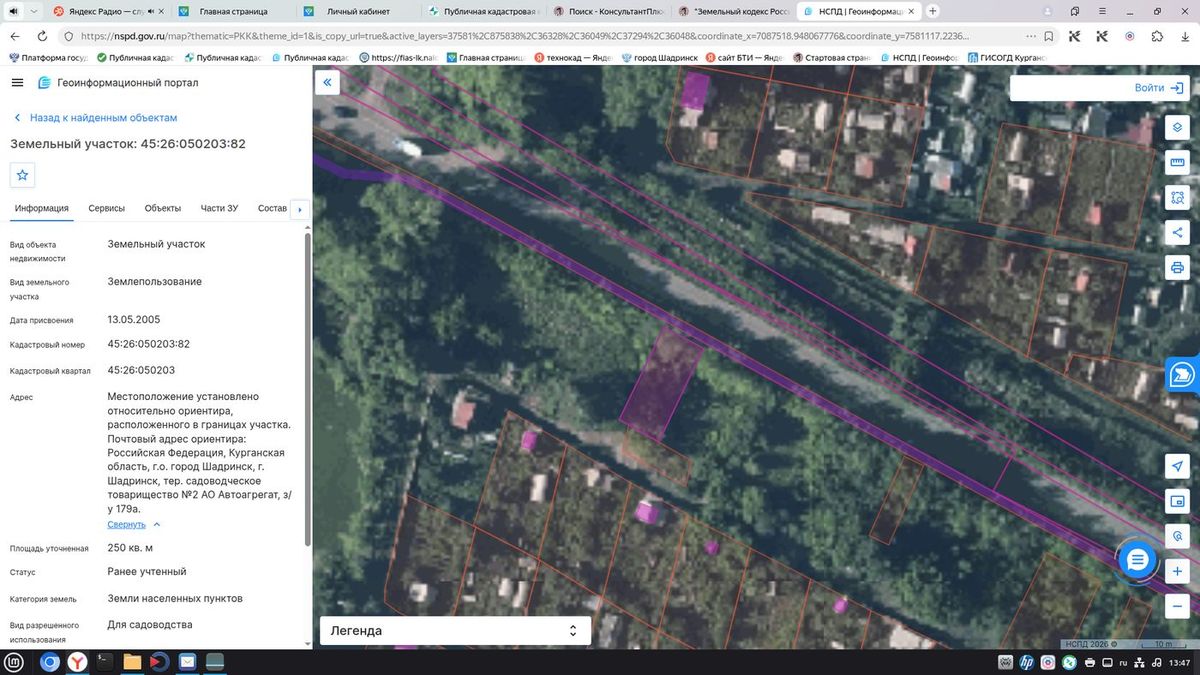Click the info panel vertical scrollbar
Viewport: 1200px width, 675px height.
tap(307, 390)
